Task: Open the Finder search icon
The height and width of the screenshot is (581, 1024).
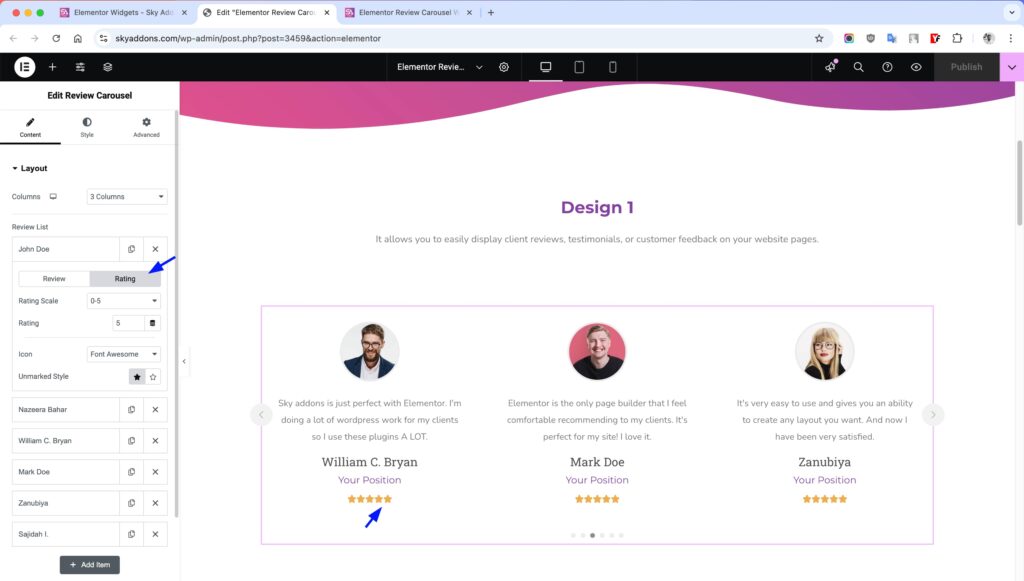Action: pos(858,67)
